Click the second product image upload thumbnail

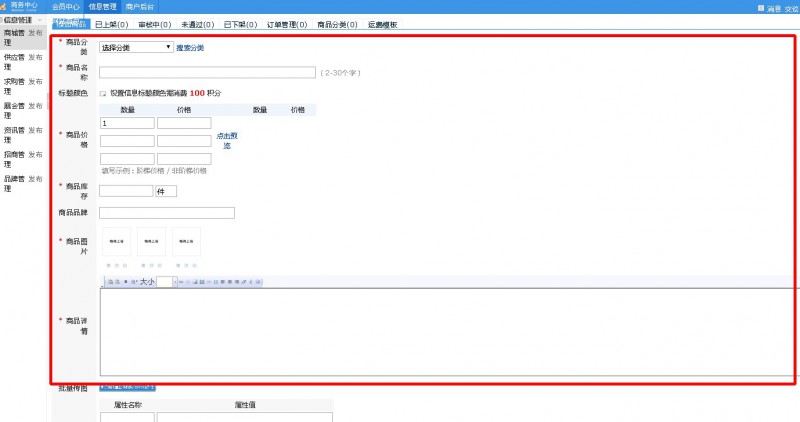[151, 242]
